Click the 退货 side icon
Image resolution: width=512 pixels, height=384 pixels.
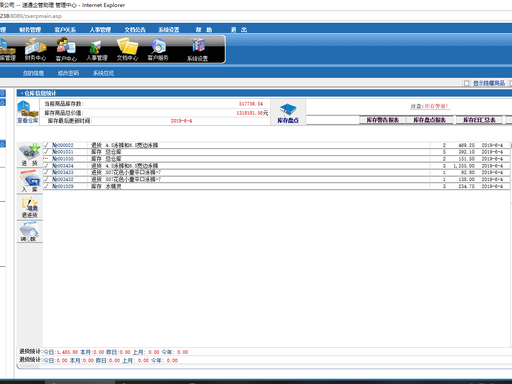[29, 207]
